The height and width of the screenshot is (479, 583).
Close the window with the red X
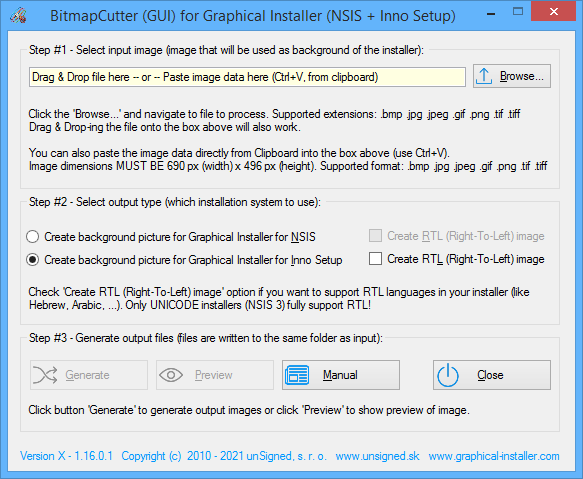554,12
